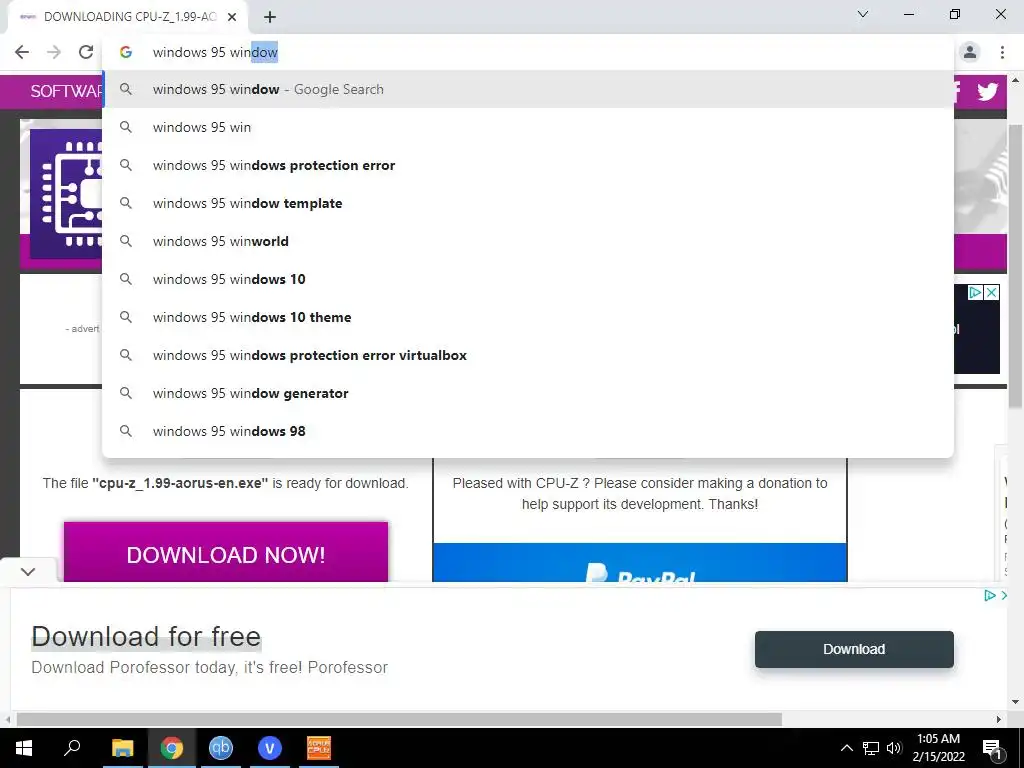1024x768 pixels.
Task: Open a new tab with the plus button
Action: (x=270, y=17)
